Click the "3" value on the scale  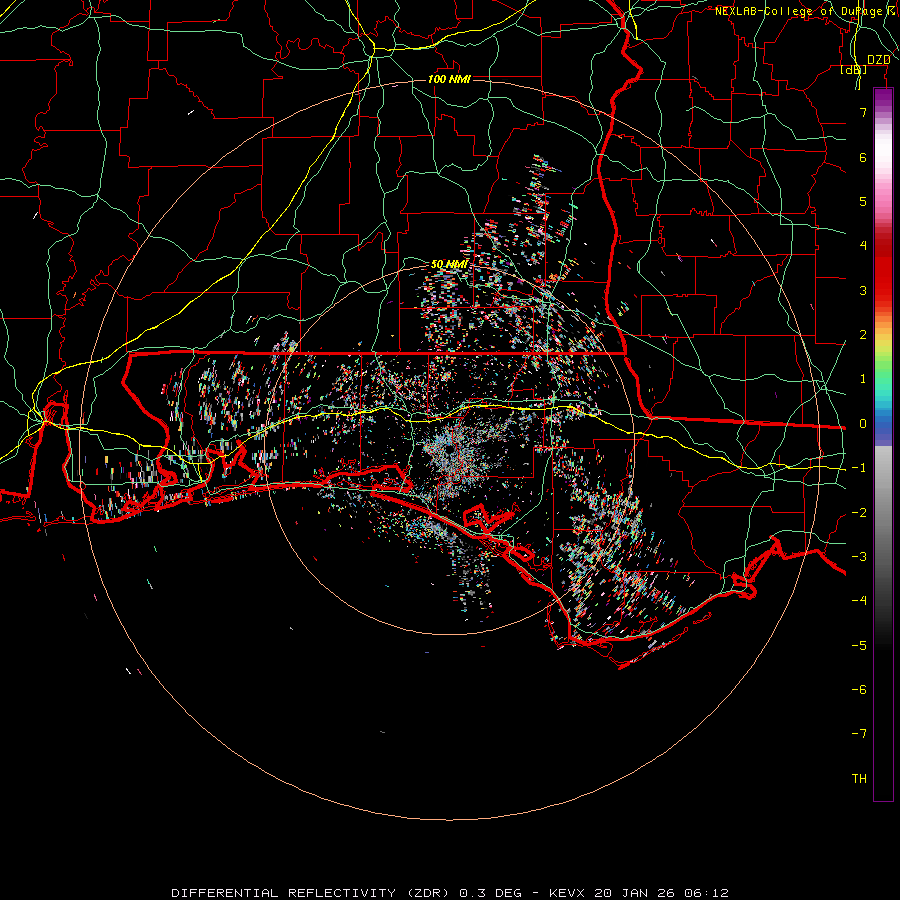863,290
